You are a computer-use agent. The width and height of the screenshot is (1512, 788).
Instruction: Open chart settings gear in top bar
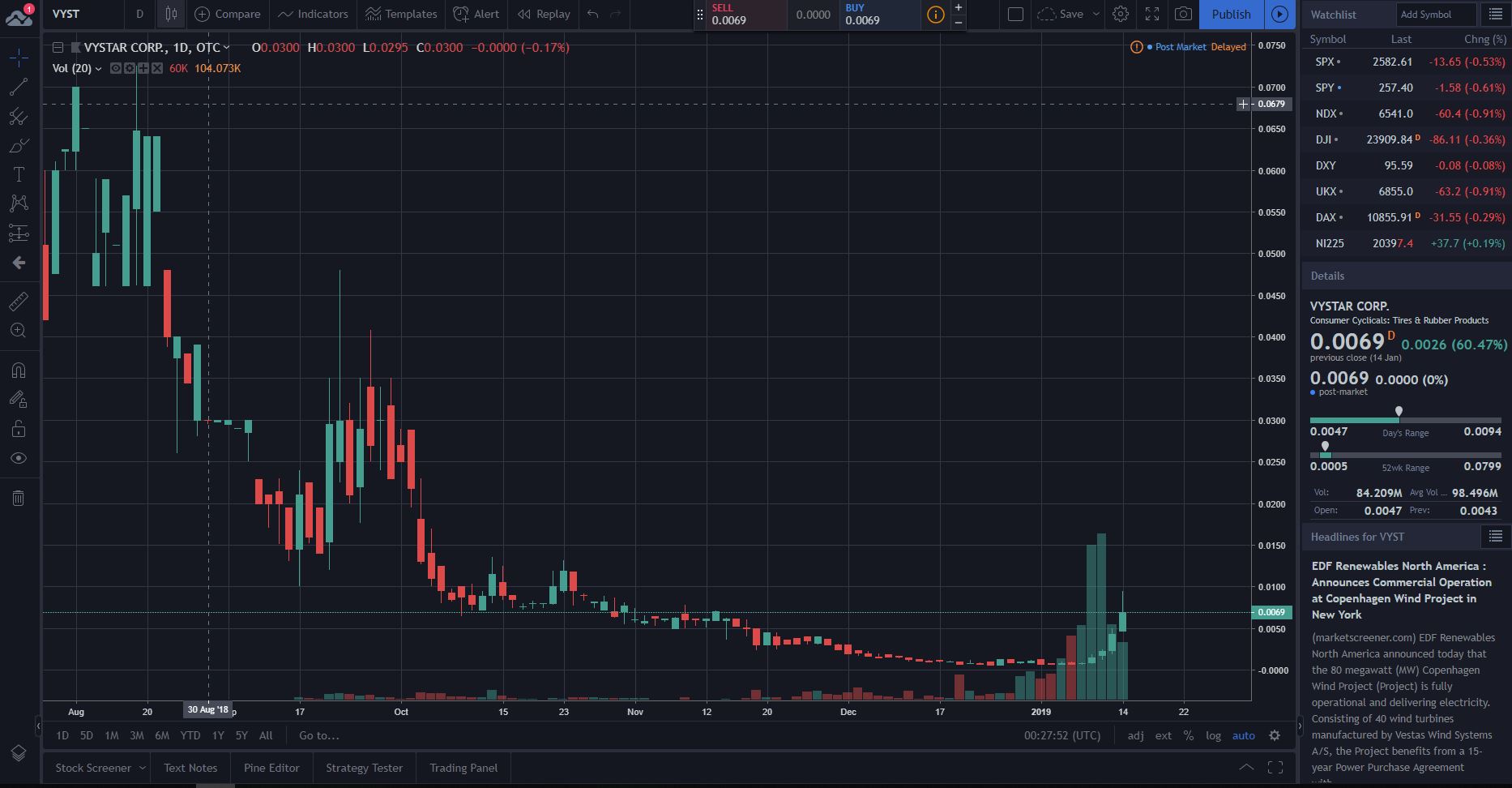(x=1121, y=14)
